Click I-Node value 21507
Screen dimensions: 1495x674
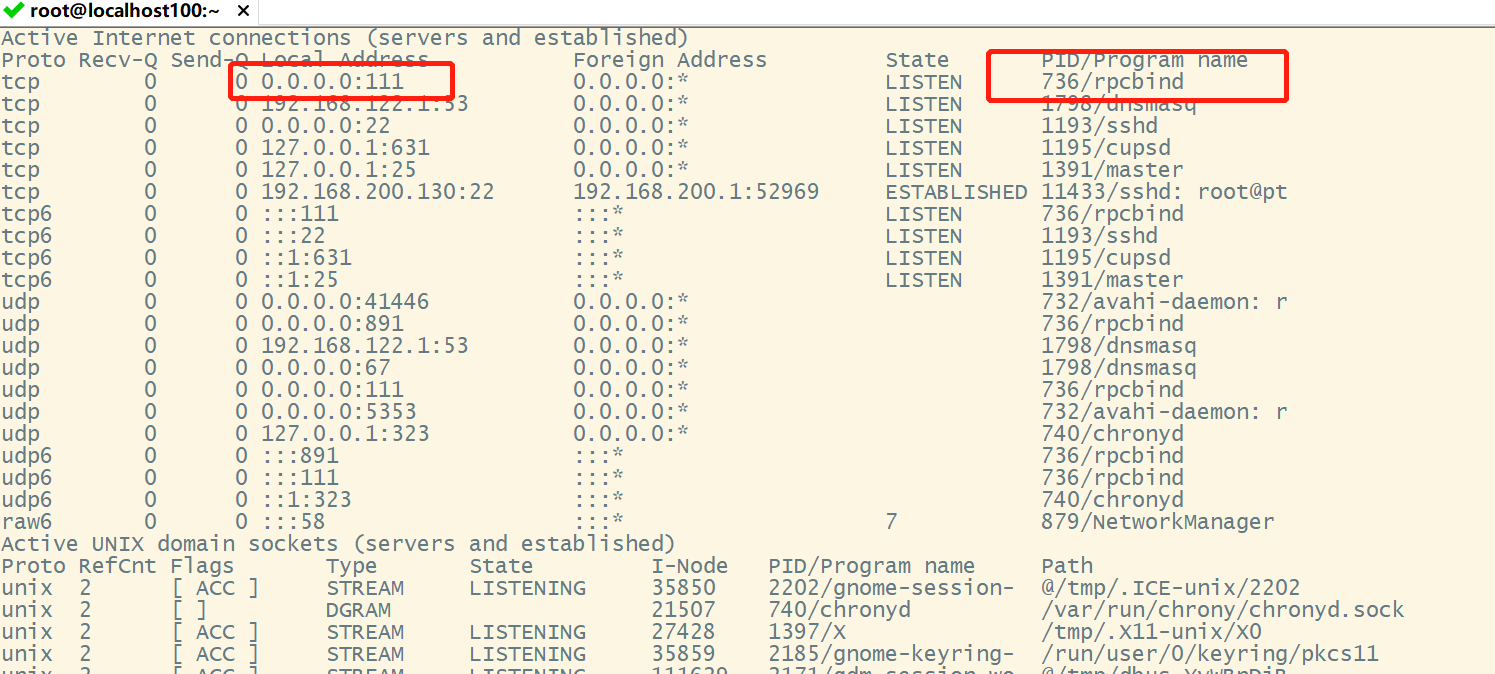[x=684, y=610]
